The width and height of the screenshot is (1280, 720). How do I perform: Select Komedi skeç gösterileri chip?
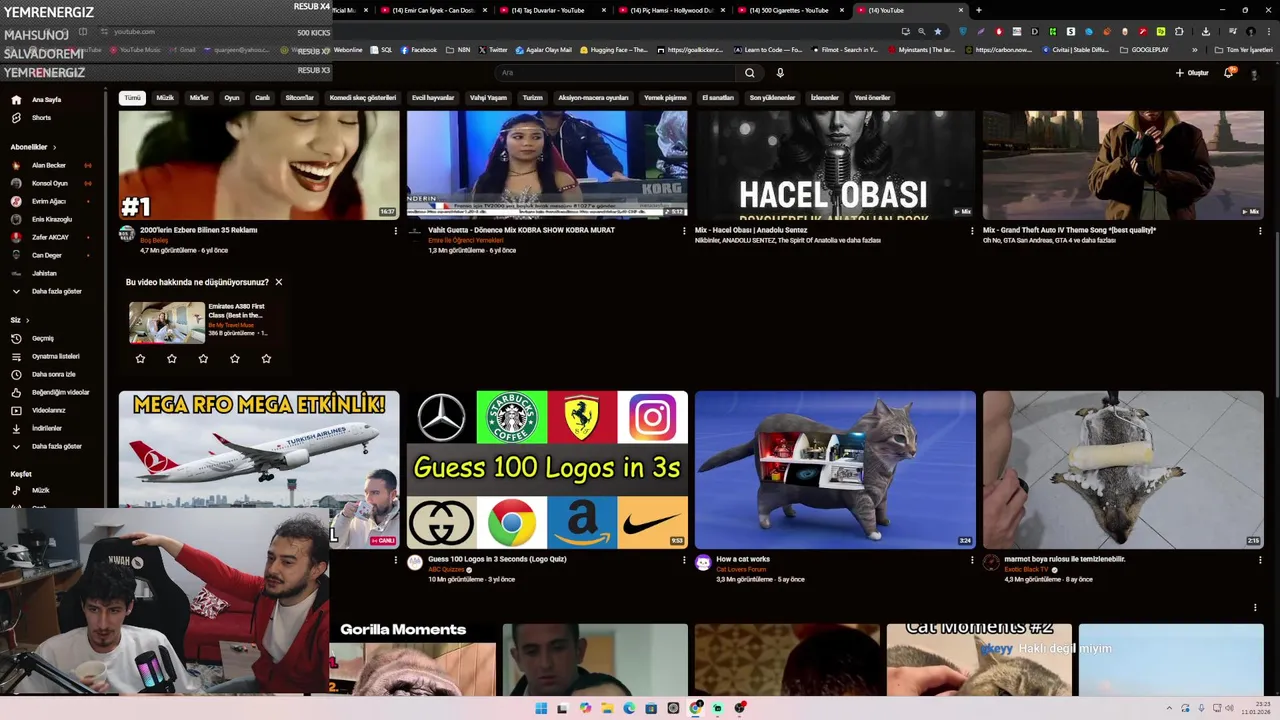click(x=363, y=98)
